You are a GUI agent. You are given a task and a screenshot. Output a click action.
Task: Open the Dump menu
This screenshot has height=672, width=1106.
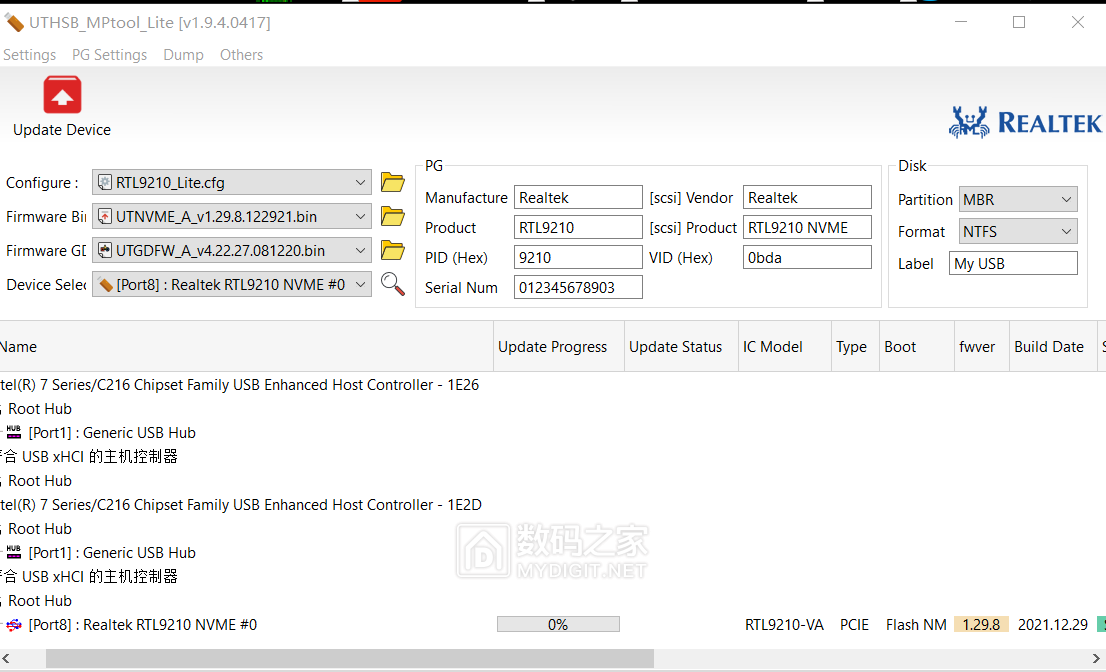pos(183,55)
